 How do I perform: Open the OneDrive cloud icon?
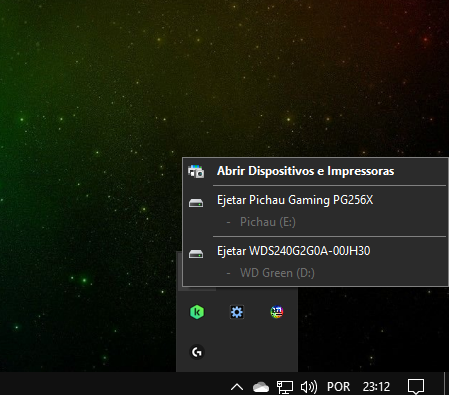pyautogui.click(x=261, y=387)
